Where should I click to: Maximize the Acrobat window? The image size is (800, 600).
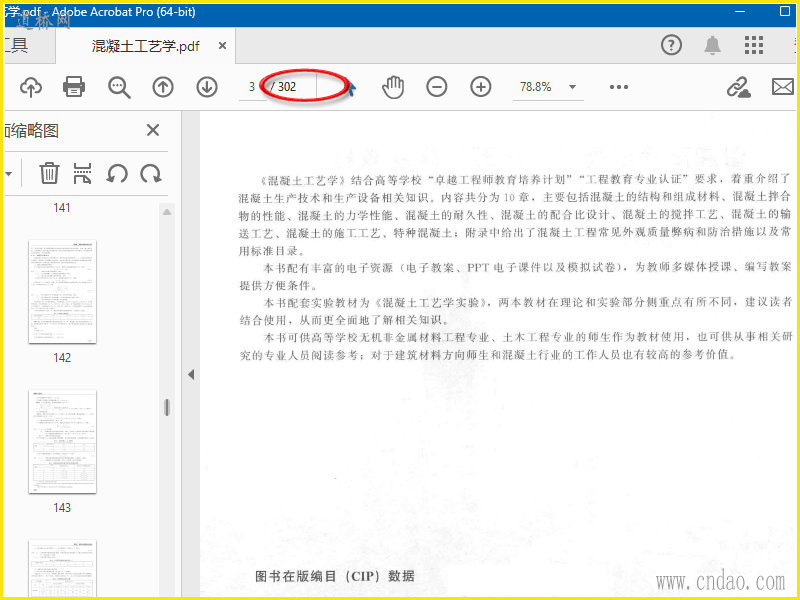(x=785, y=11)
